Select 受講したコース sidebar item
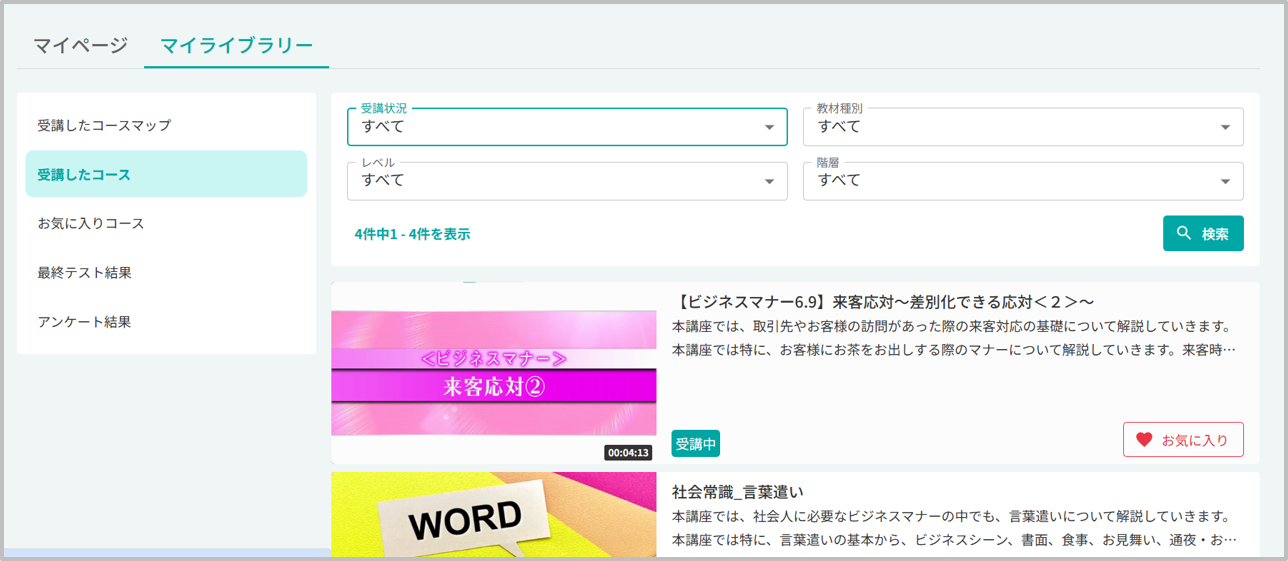 166,174
